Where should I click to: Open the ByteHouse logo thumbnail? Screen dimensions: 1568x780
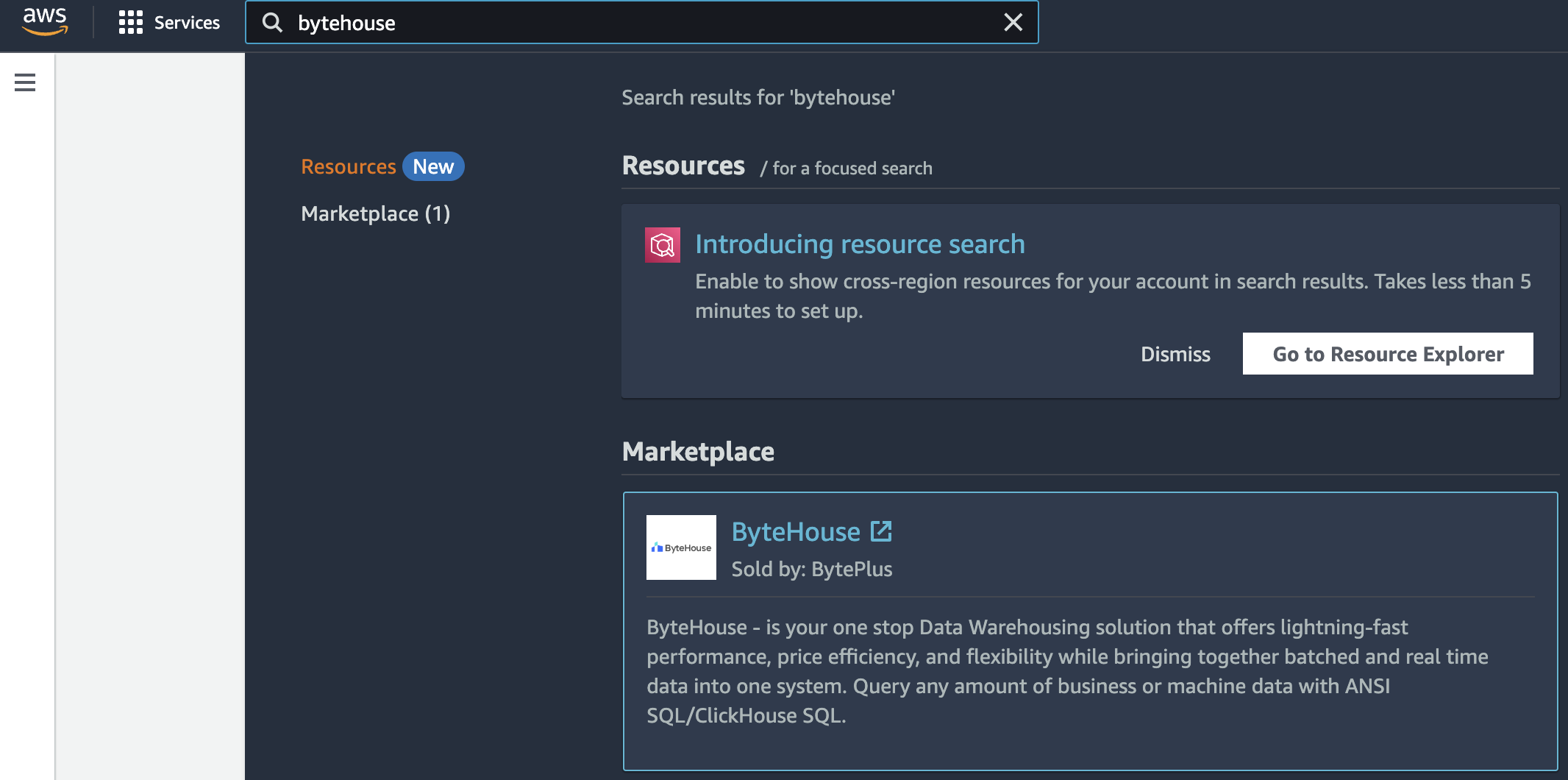pyautogui.click(x=681, y=547)
